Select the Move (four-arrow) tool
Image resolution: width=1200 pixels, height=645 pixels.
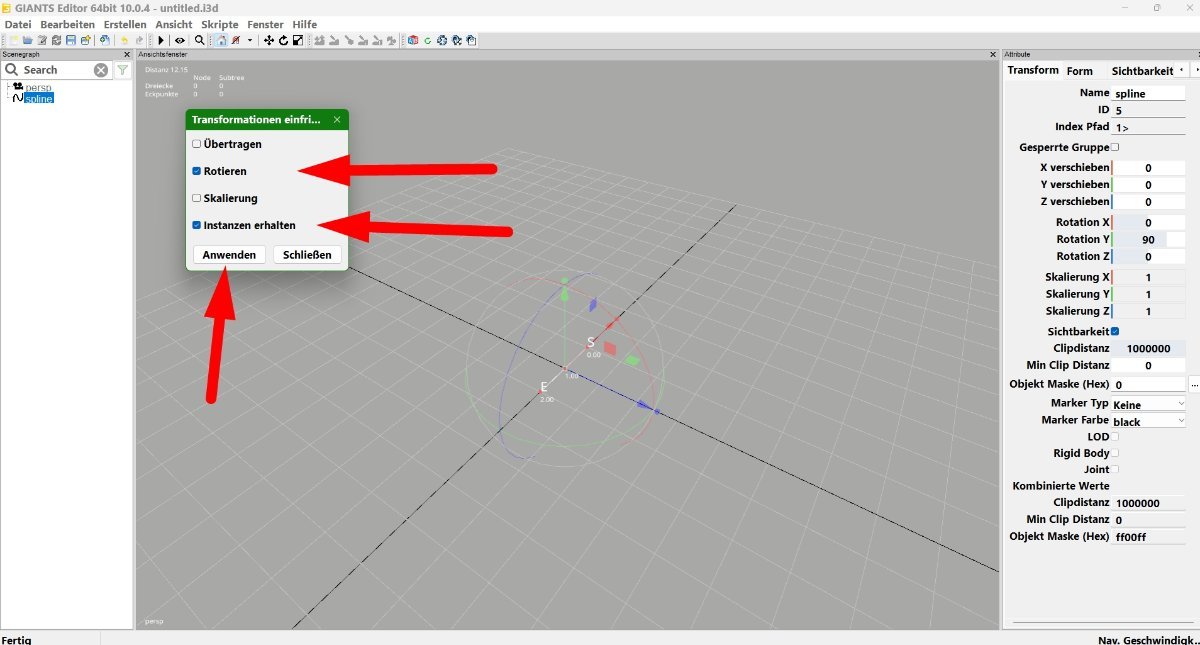point(269,40)
